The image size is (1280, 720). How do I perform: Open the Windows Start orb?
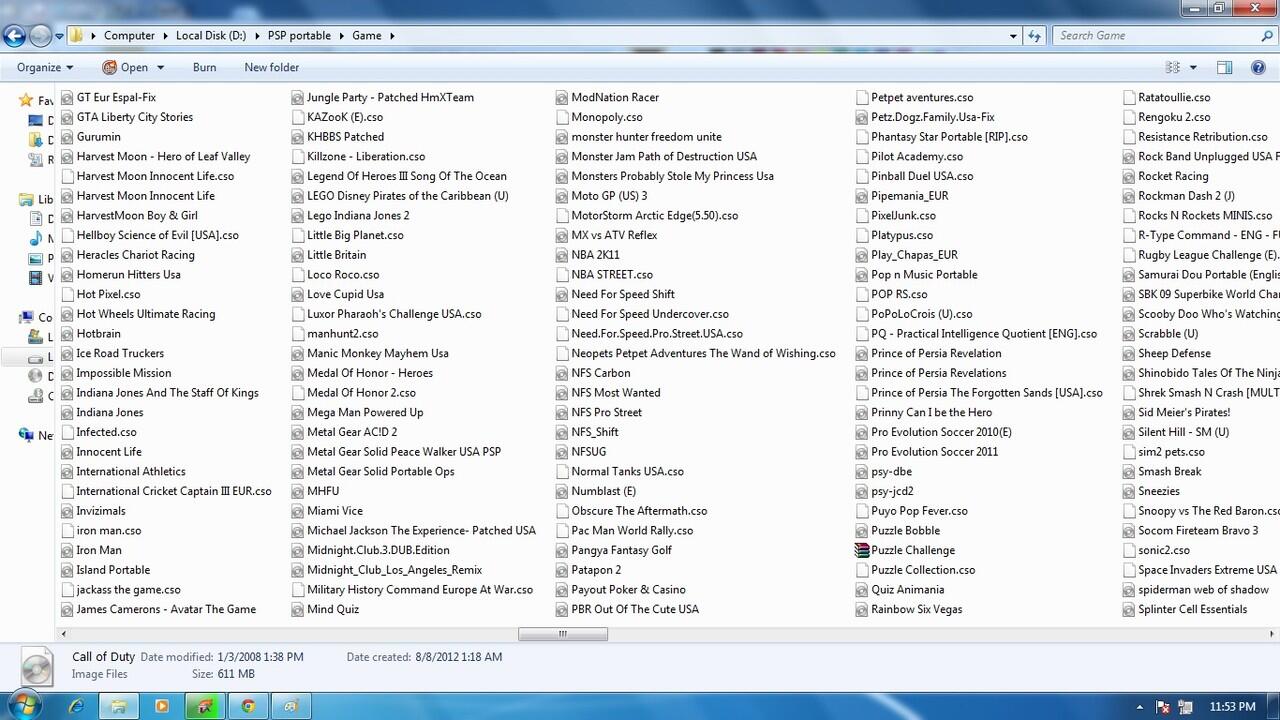[26, 705]
